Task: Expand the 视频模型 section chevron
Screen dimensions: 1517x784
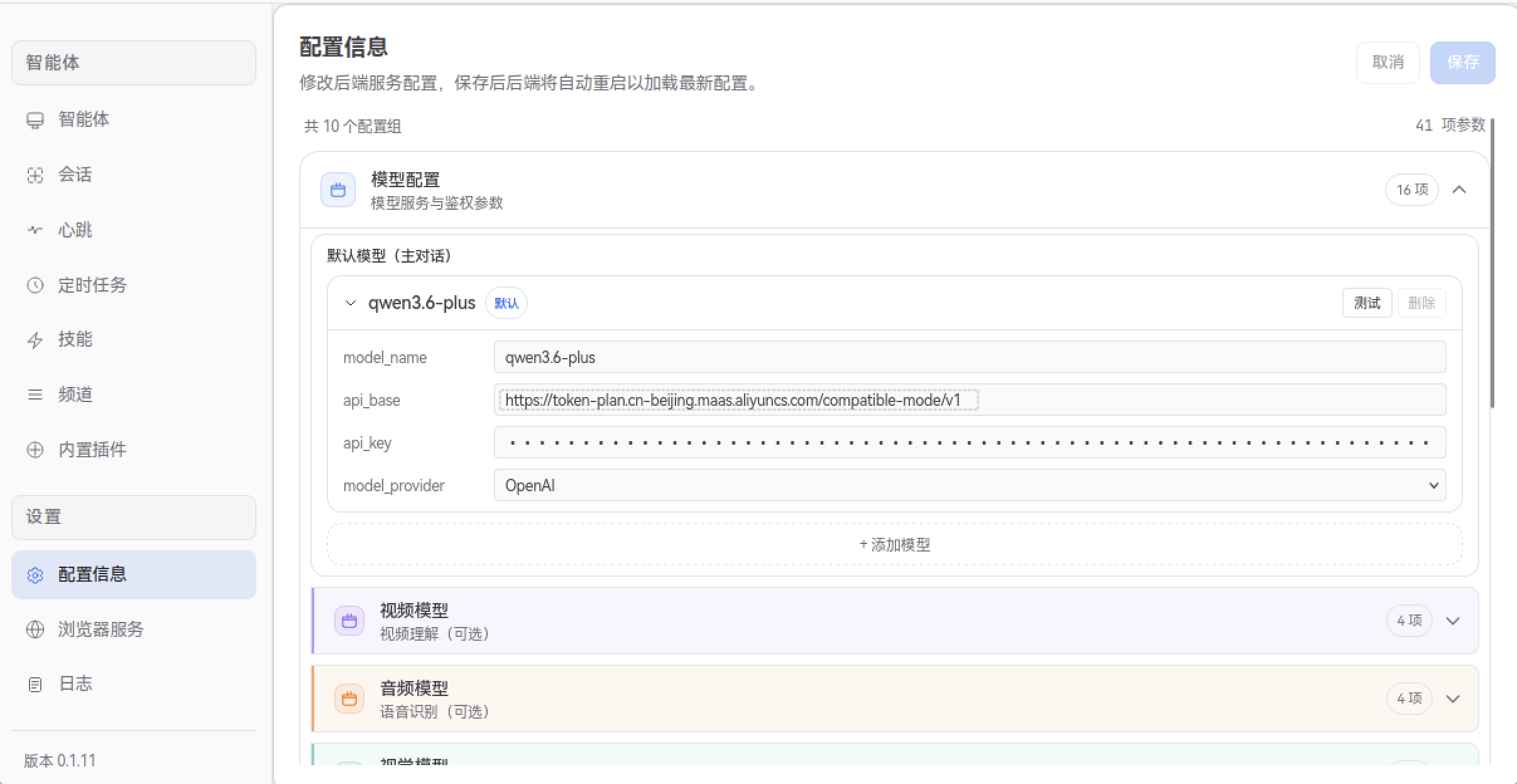Action: 1452,621
